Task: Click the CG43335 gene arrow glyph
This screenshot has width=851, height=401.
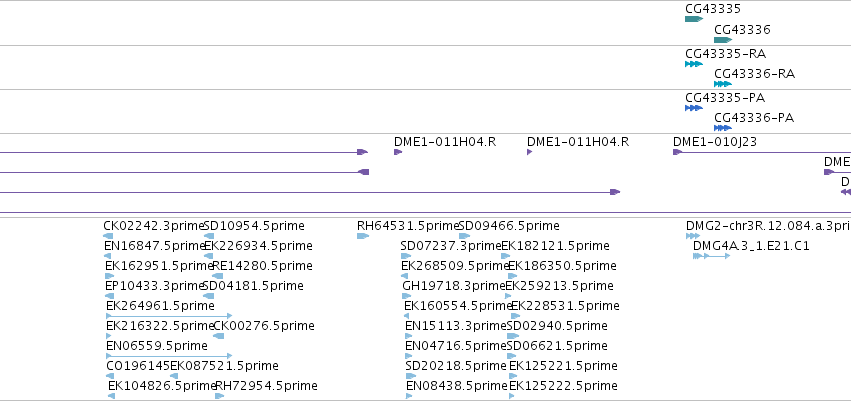Action: pos(694,19)
